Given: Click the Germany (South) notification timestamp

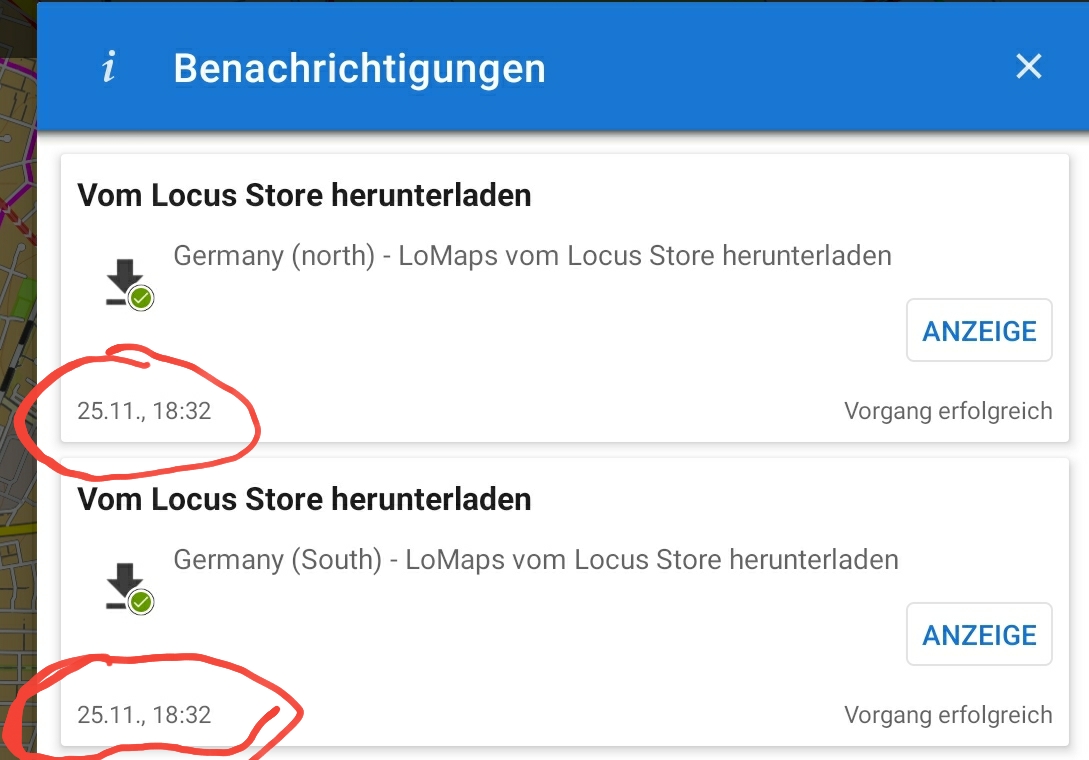Looking at the screenshot, I should [144, 715].
